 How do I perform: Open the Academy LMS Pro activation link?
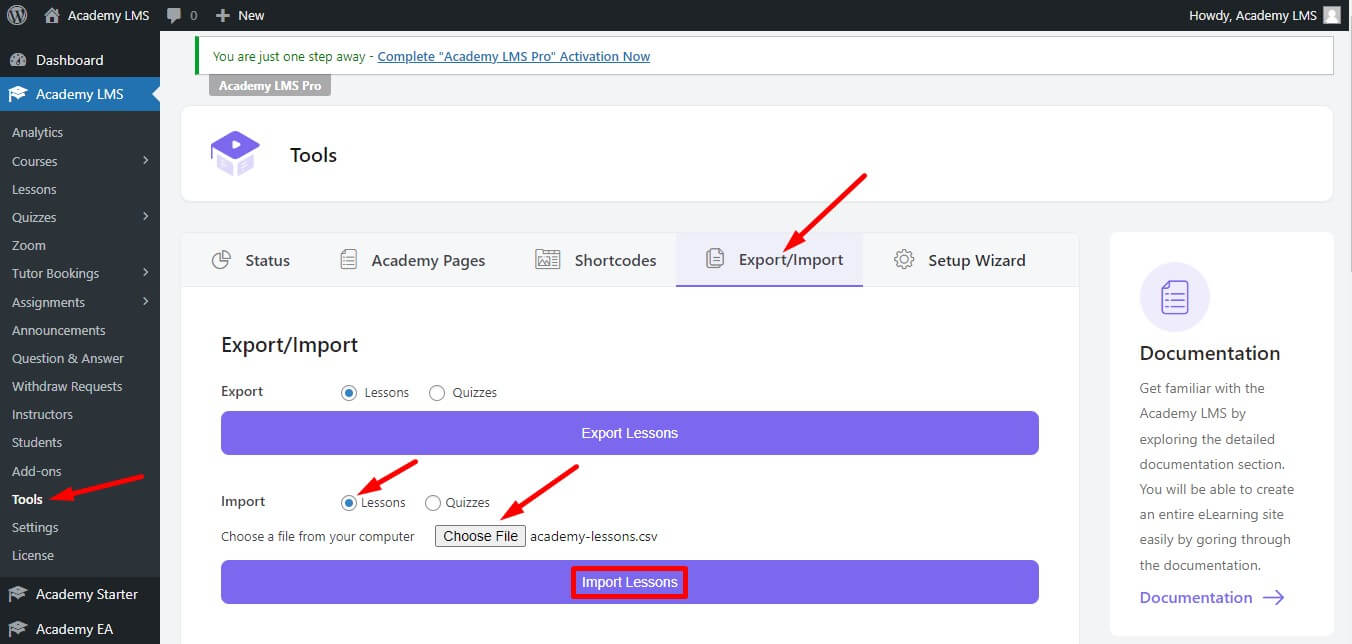click(x=513, y=56)
